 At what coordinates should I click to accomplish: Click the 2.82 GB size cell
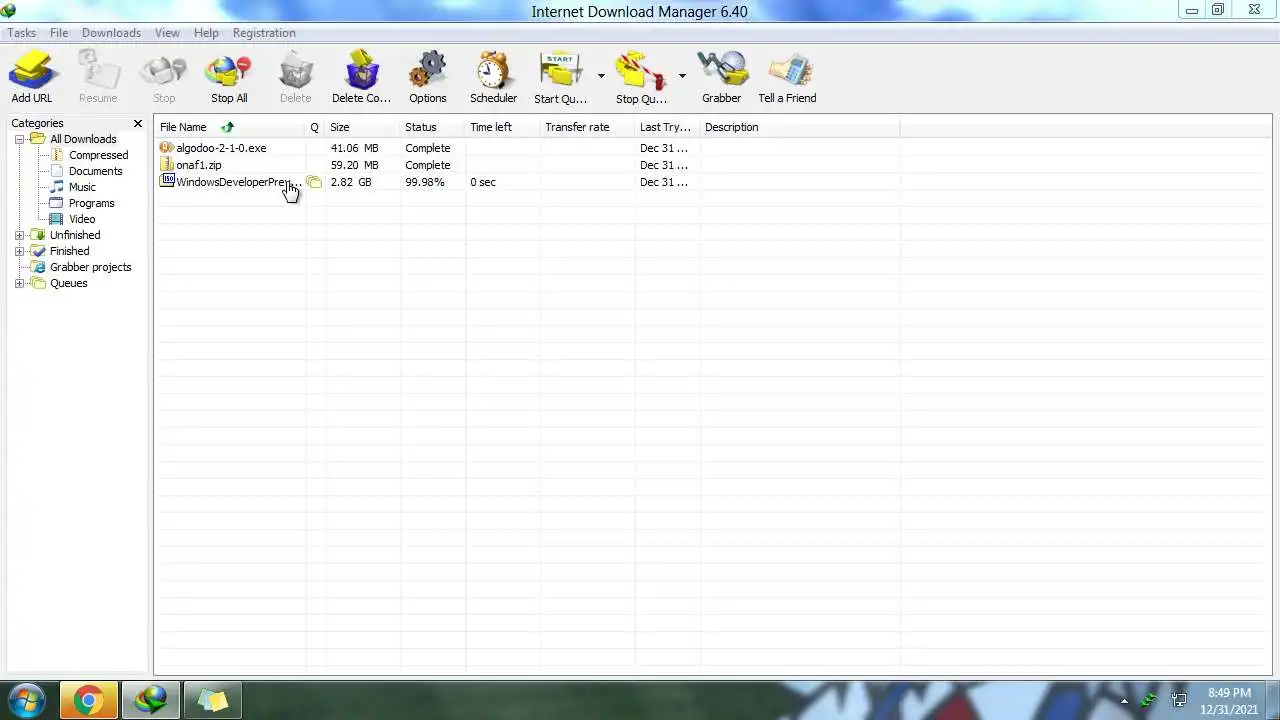click(x=351, y=182)
